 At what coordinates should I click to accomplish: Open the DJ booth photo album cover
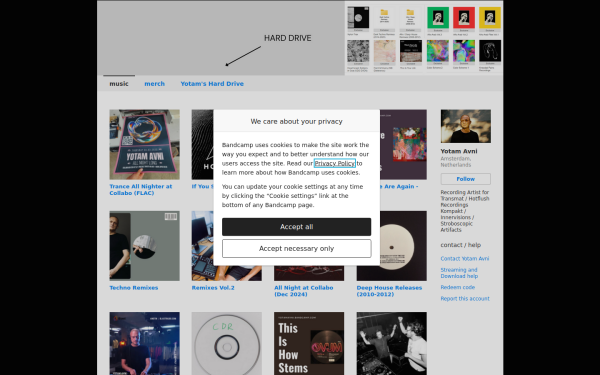pyautogui.click(x=144, y=343)
